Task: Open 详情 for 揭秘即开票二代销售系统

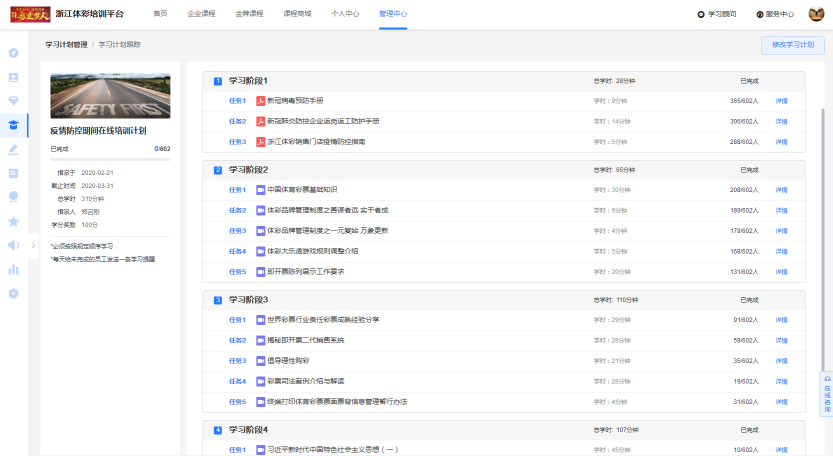Action: pyautogui.click(x=781, y=341)
